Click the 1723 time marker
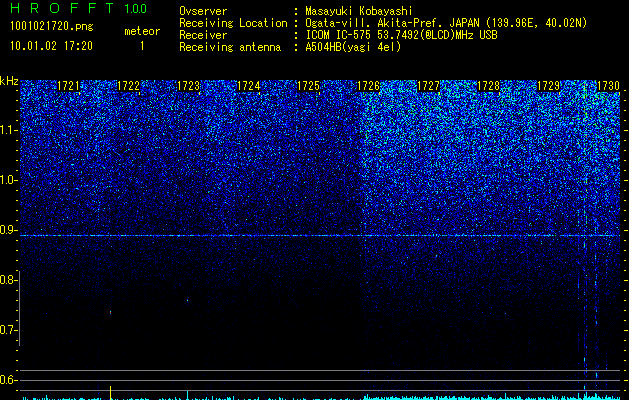629x400 pixels. 189,86
